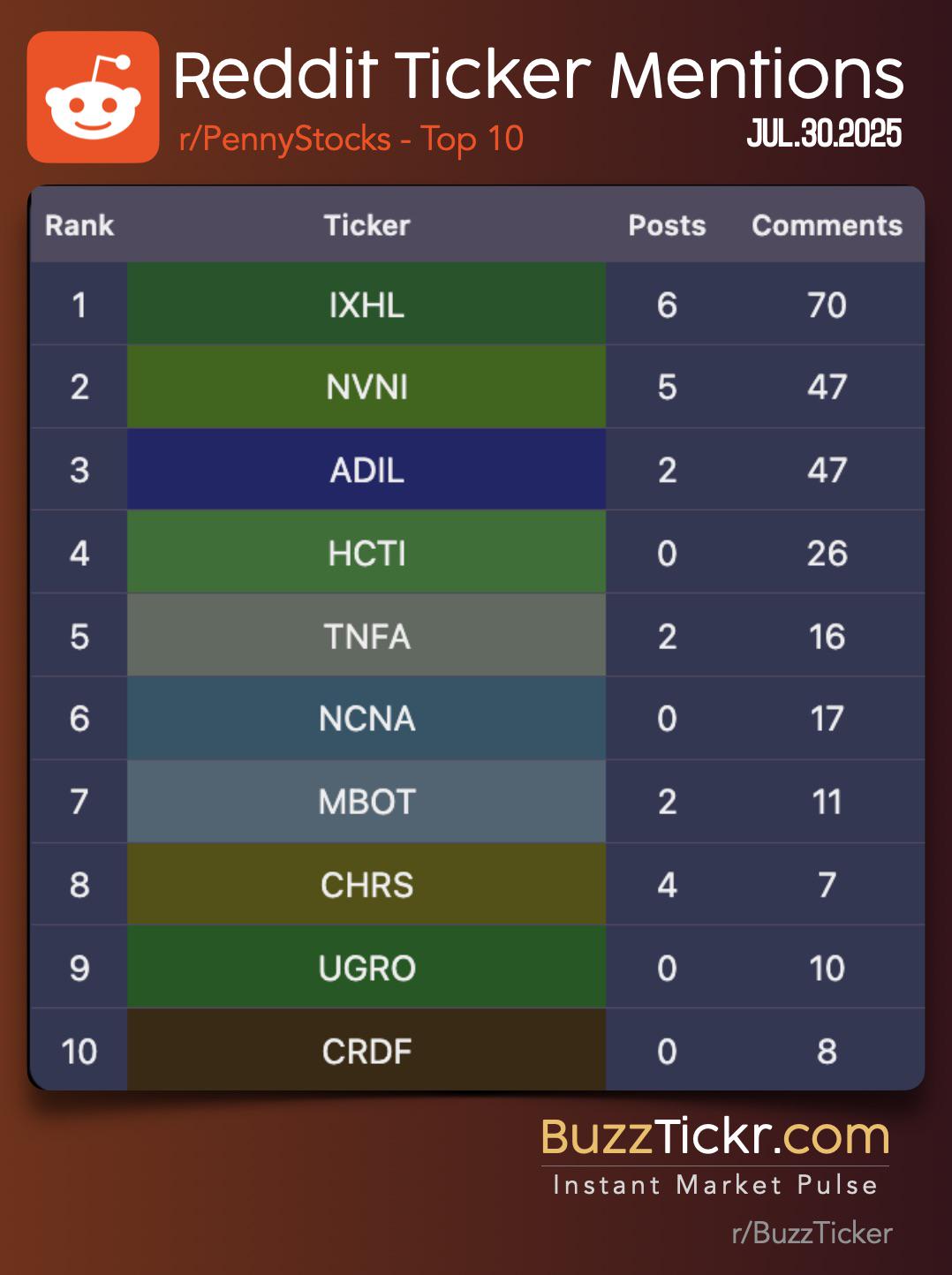Select the UGRO ticker cell
This screenshot has height=1275, width=952.
click(366, 968)
